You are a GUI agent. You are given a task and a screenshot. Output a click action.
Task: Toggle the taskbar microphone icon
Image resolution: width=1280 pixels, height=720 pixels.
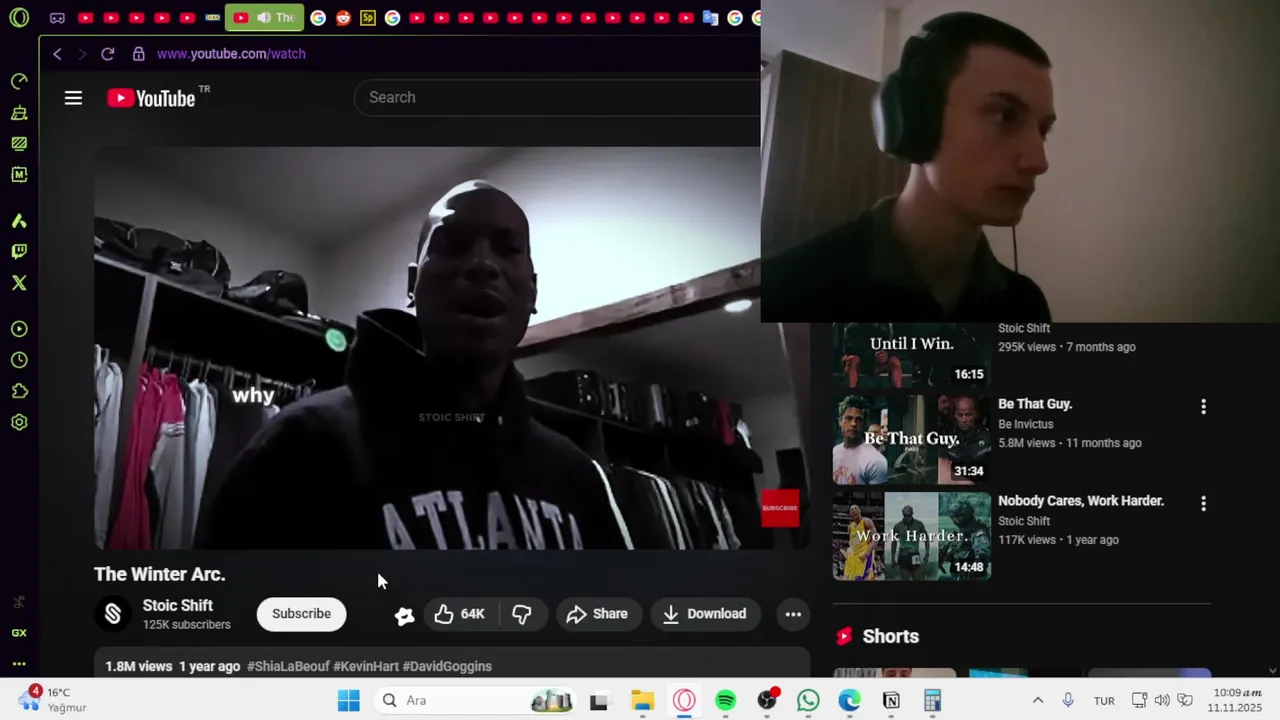(1068, 700)
